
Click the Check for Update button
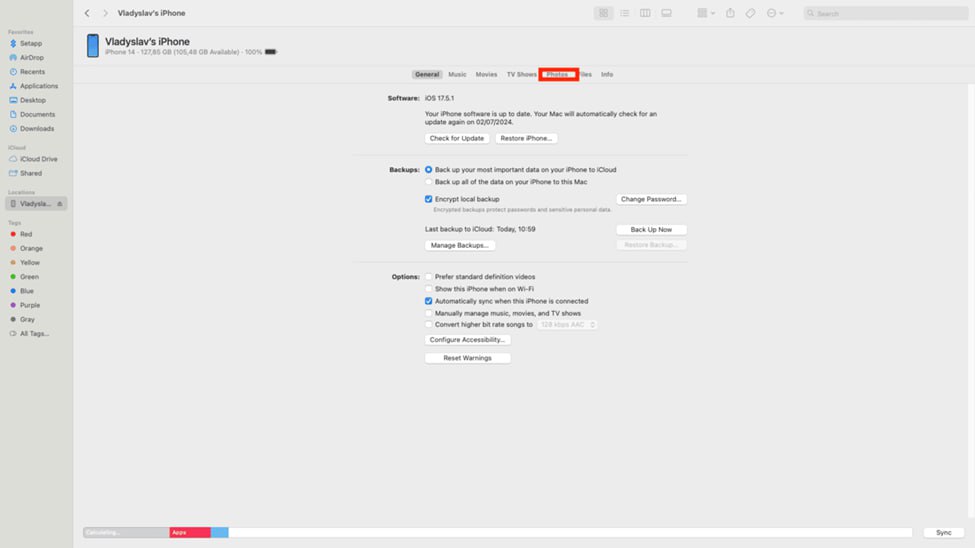pyautogui.click(x=456, y=138)
